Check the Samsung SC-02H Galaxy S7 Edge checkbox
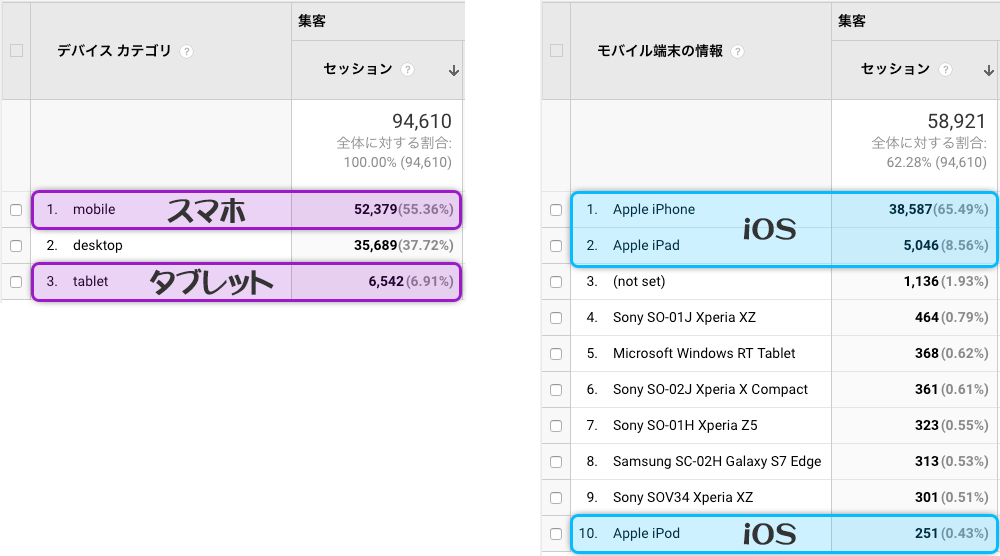 (x=556, y=462)
